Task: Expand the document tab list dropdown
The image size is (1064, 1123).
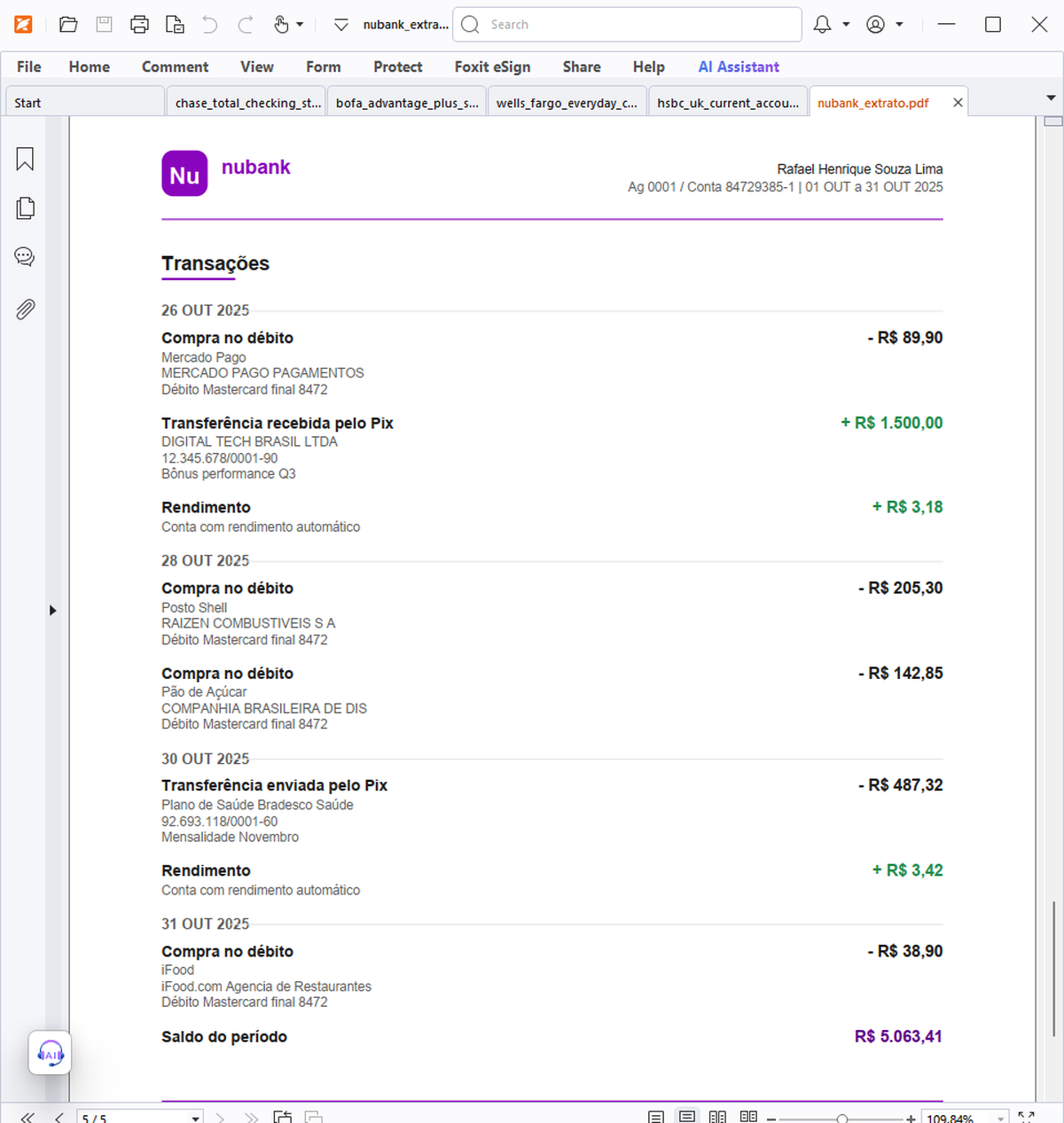Action: click(x=1051, y=98)
